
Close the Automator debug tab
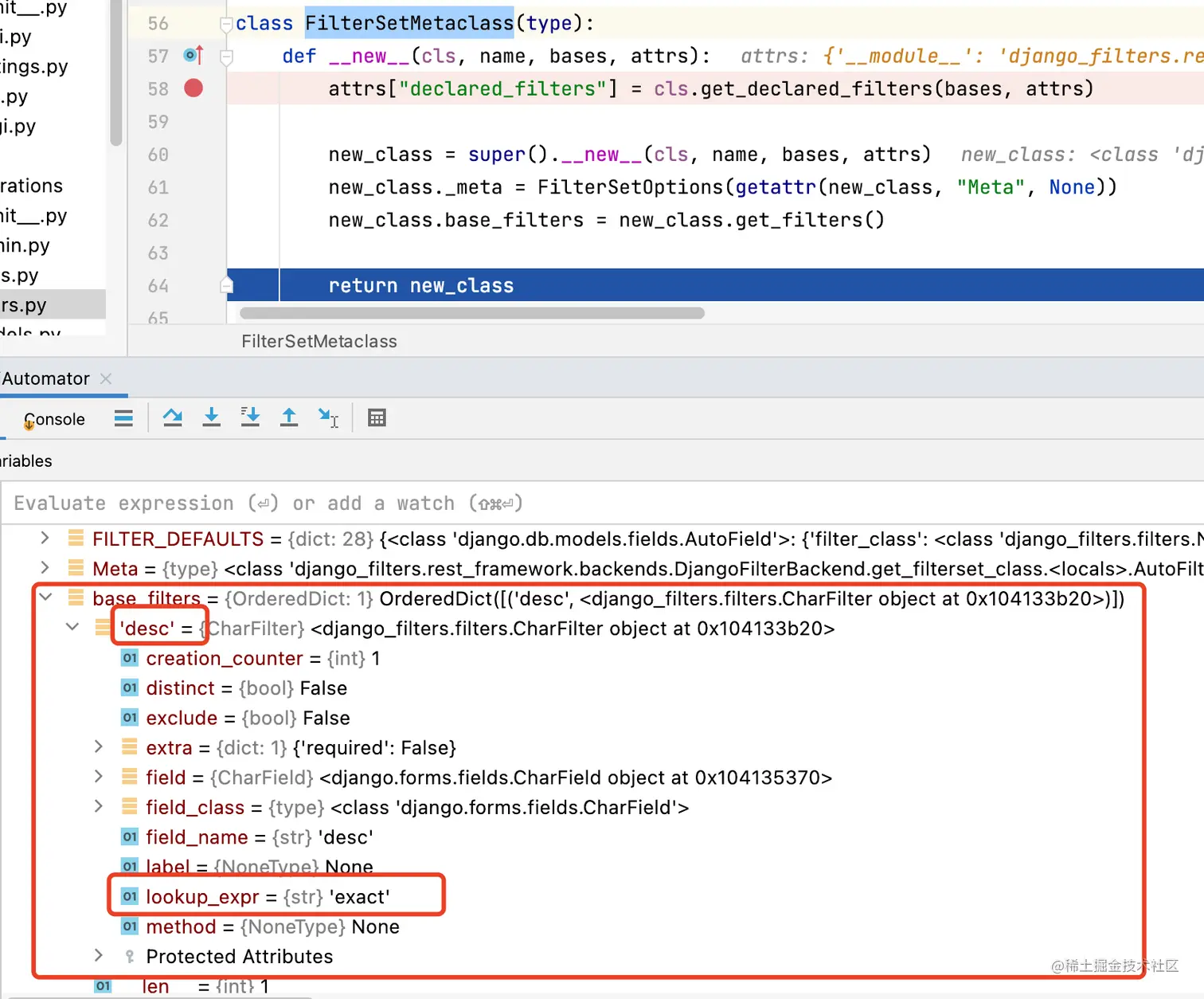click(106, 378)
